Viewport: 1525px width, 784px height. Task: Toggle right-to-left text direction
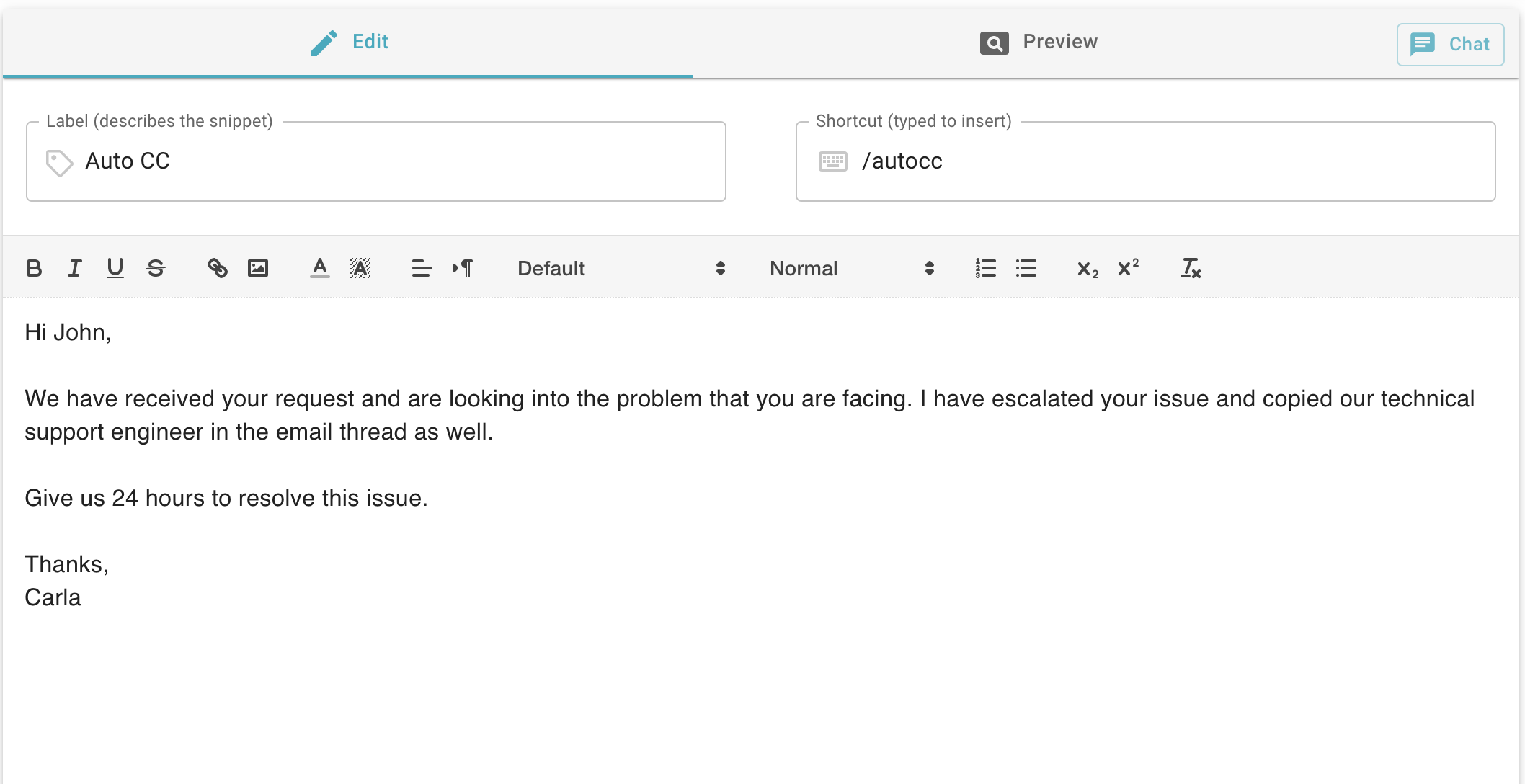click(x=463, y=269)
